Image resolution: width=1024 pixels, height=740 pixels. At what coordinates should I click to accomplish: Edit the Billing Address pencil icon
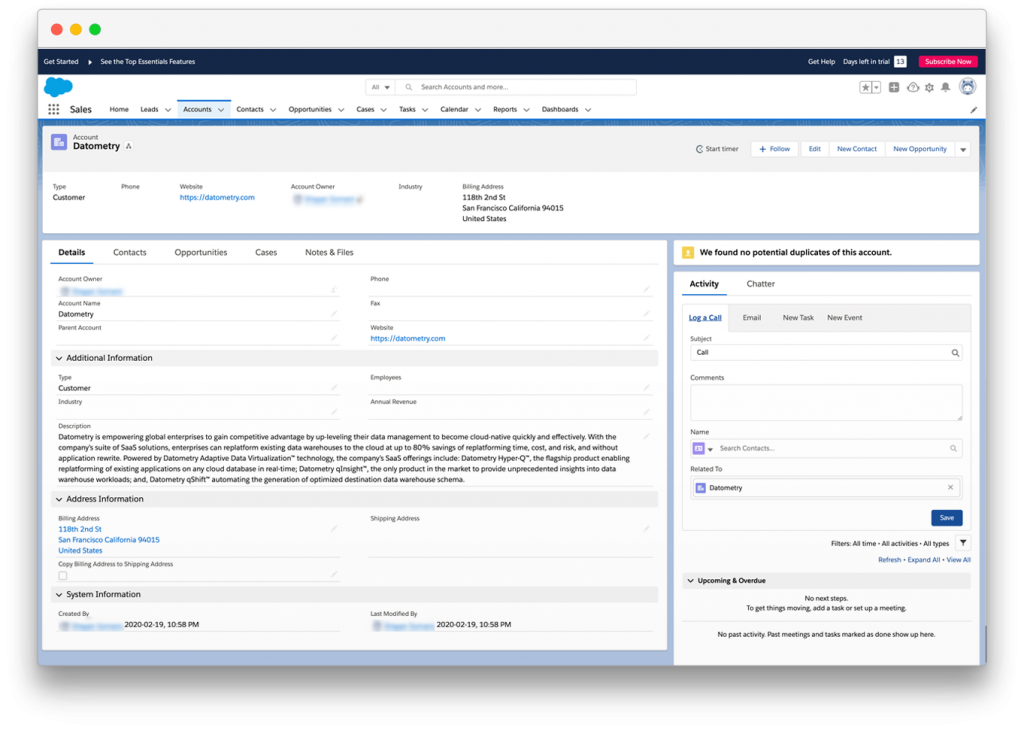point(334,528)
